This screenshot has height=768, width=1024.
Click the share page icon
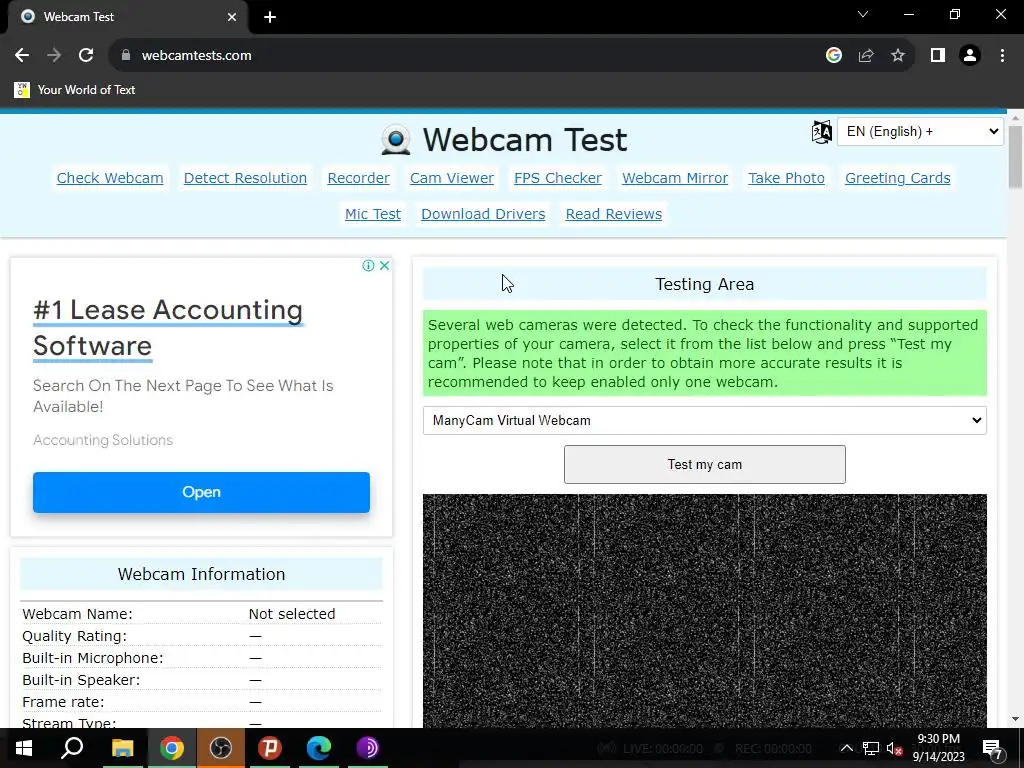(x=866, y=56)
